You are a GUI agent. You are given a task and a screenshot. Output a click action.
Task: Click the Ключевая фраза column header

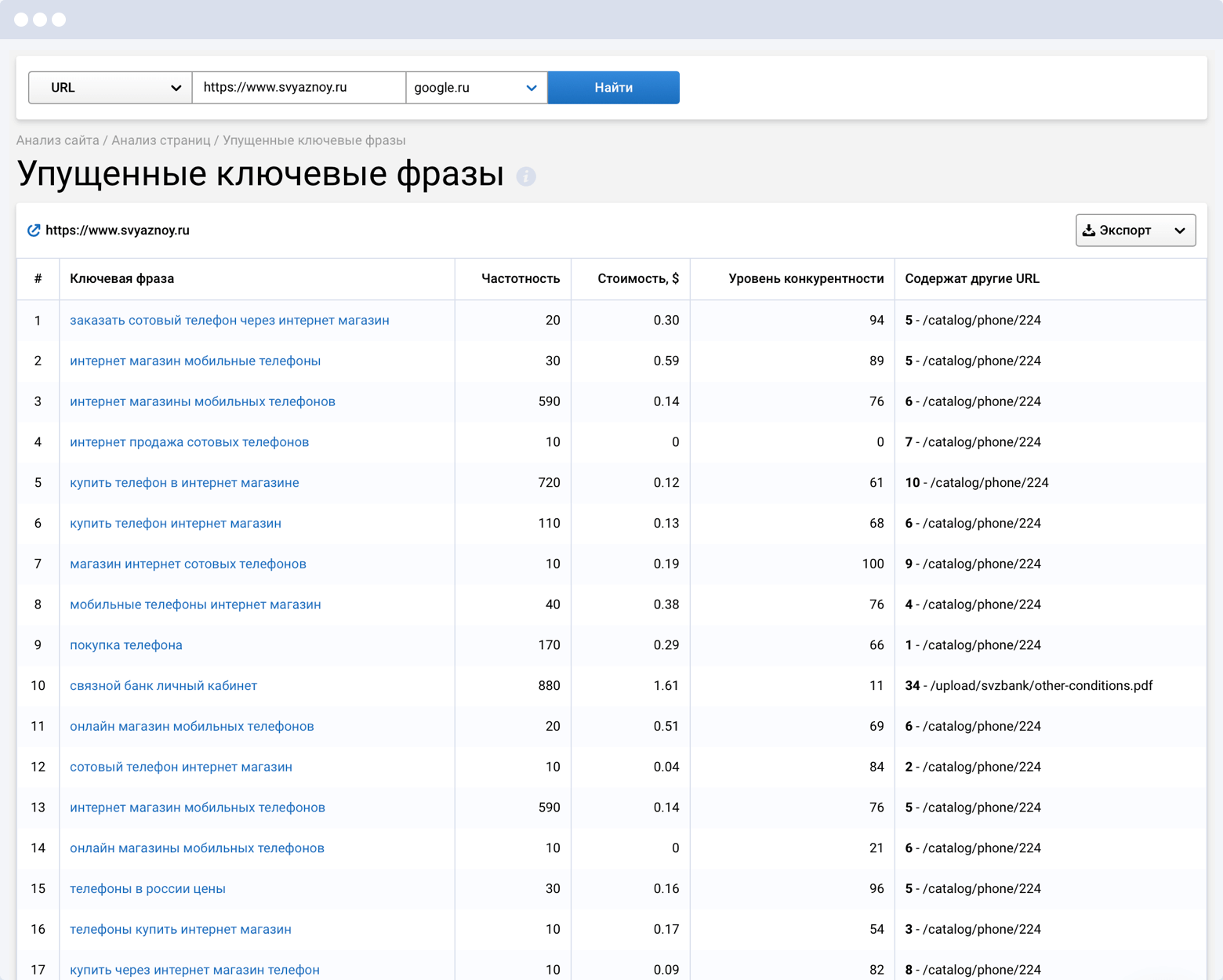point(122,279)
